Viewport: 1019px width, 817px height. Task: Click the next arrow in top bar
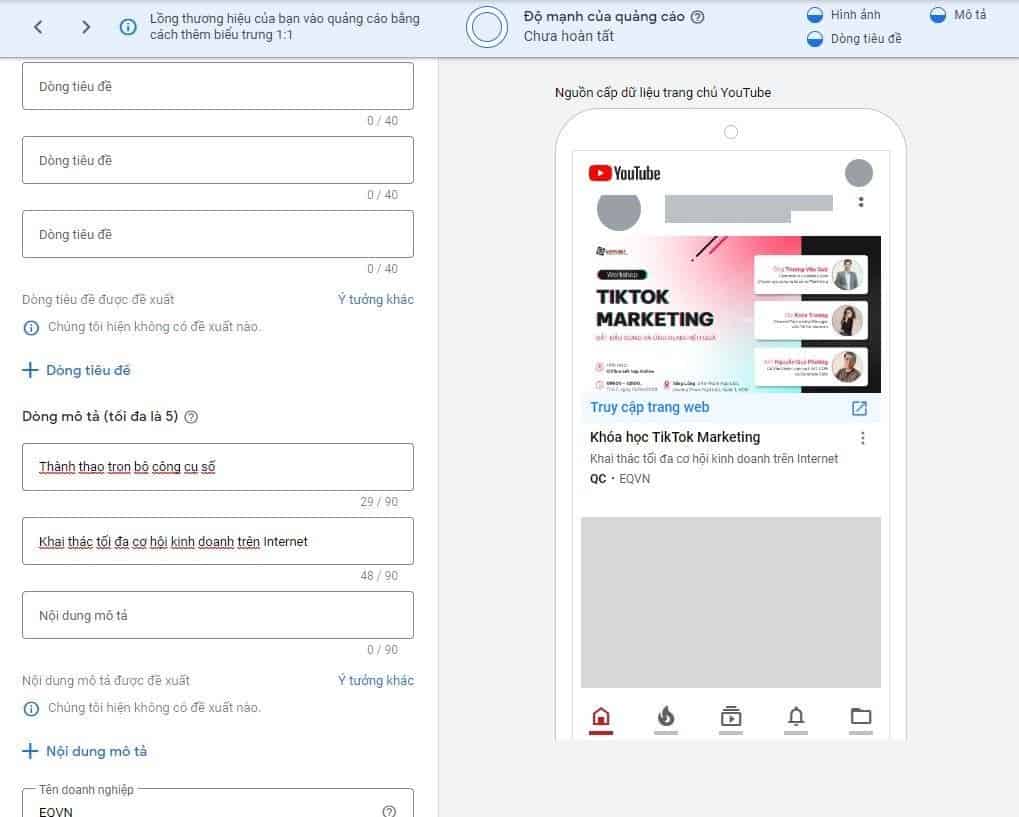86,27
